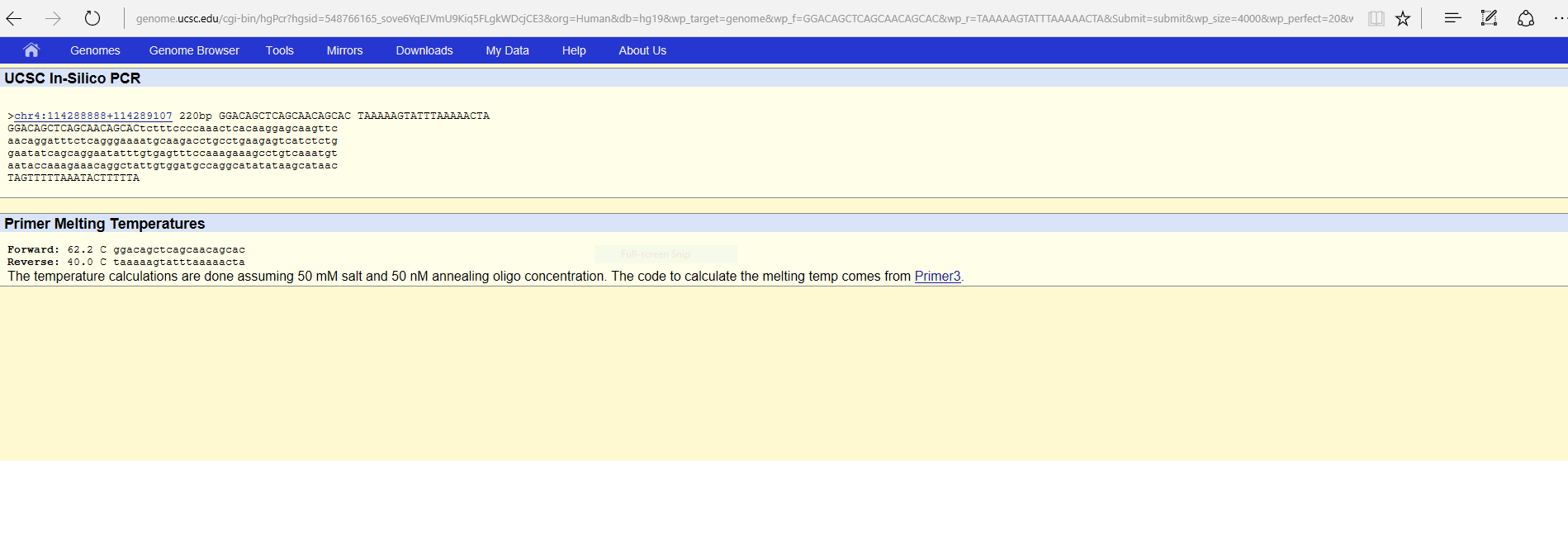The width and height of the screenshot is (1568, 535).
Task: Open the Help menu
Action: pos(574,50)
